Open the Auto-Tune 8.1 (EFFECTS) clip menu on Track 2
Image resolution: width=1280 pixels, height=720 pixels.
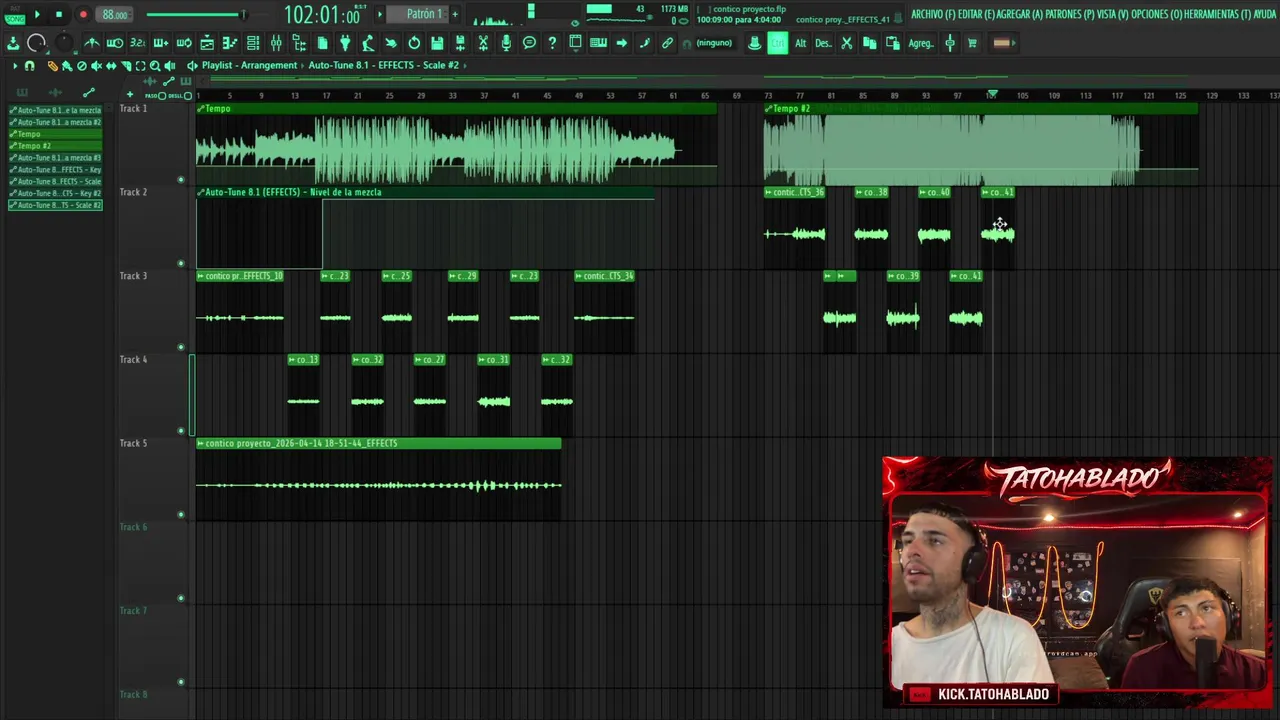click(201, 192)
